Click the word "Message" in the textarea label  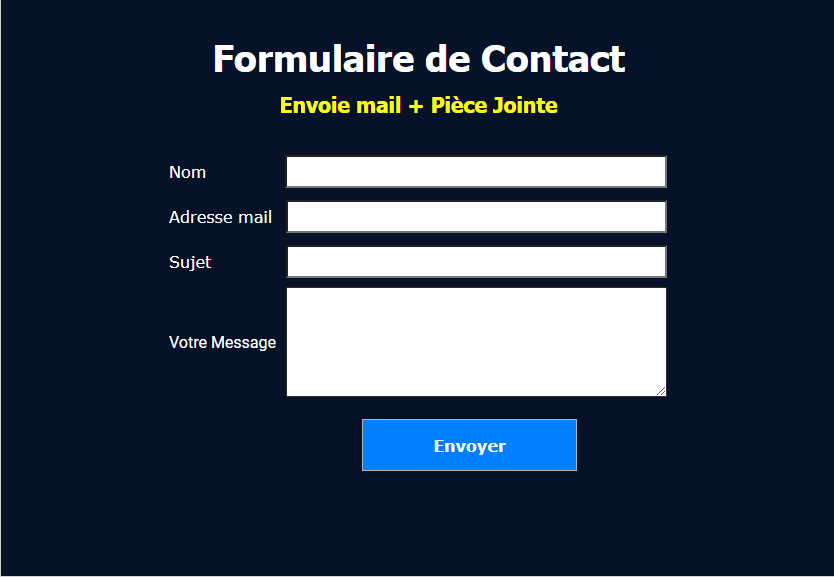[244, 342]
